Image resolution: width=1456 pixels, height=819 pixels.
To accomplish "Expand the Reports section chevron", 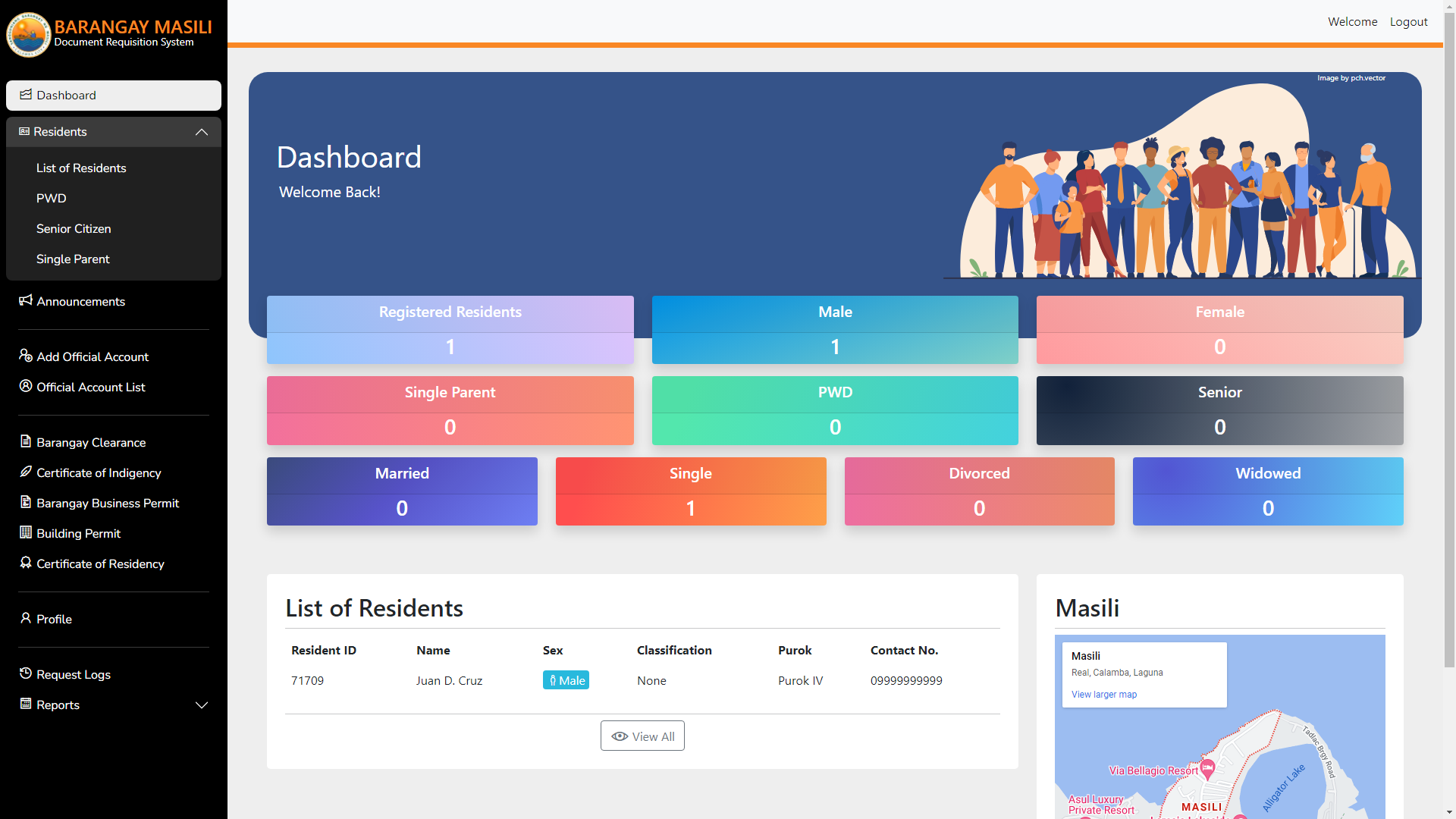I will 201,704.
